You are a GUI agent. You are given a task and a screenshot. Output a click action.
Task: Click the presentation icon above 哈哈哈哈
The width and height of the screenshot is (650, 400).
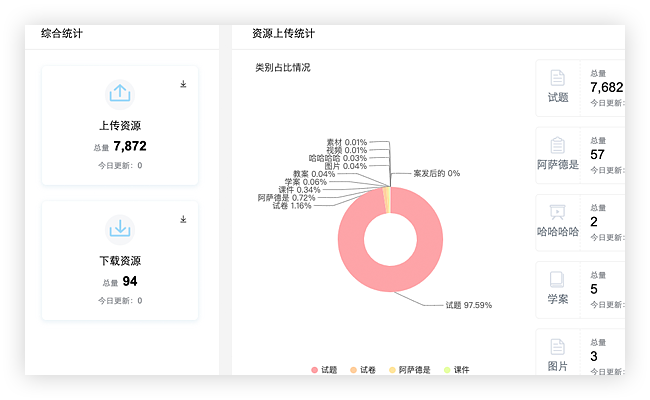point(557,212)
